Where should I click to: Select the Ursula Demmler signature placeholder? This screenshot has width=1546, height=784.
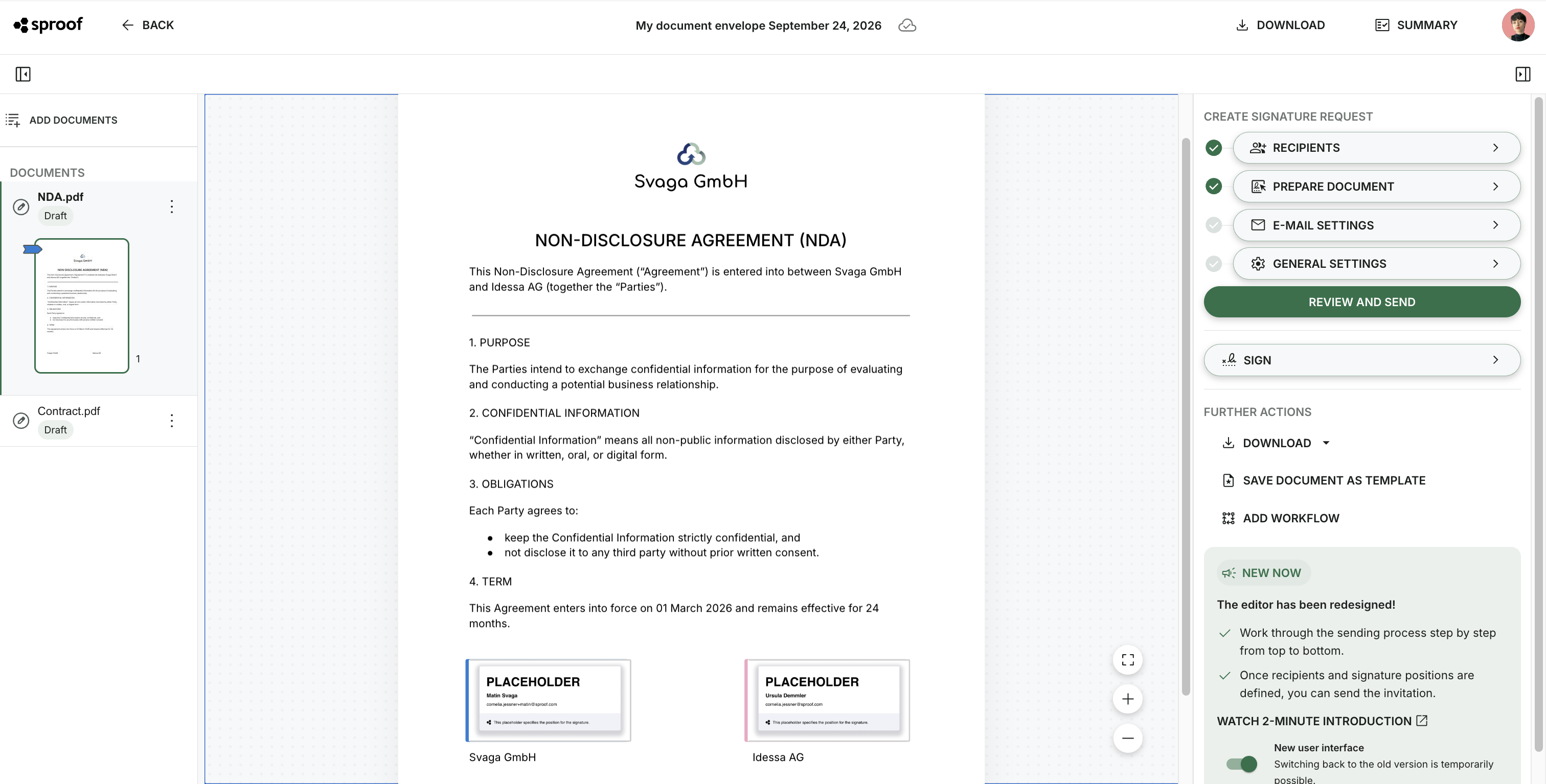pos(827,700)
